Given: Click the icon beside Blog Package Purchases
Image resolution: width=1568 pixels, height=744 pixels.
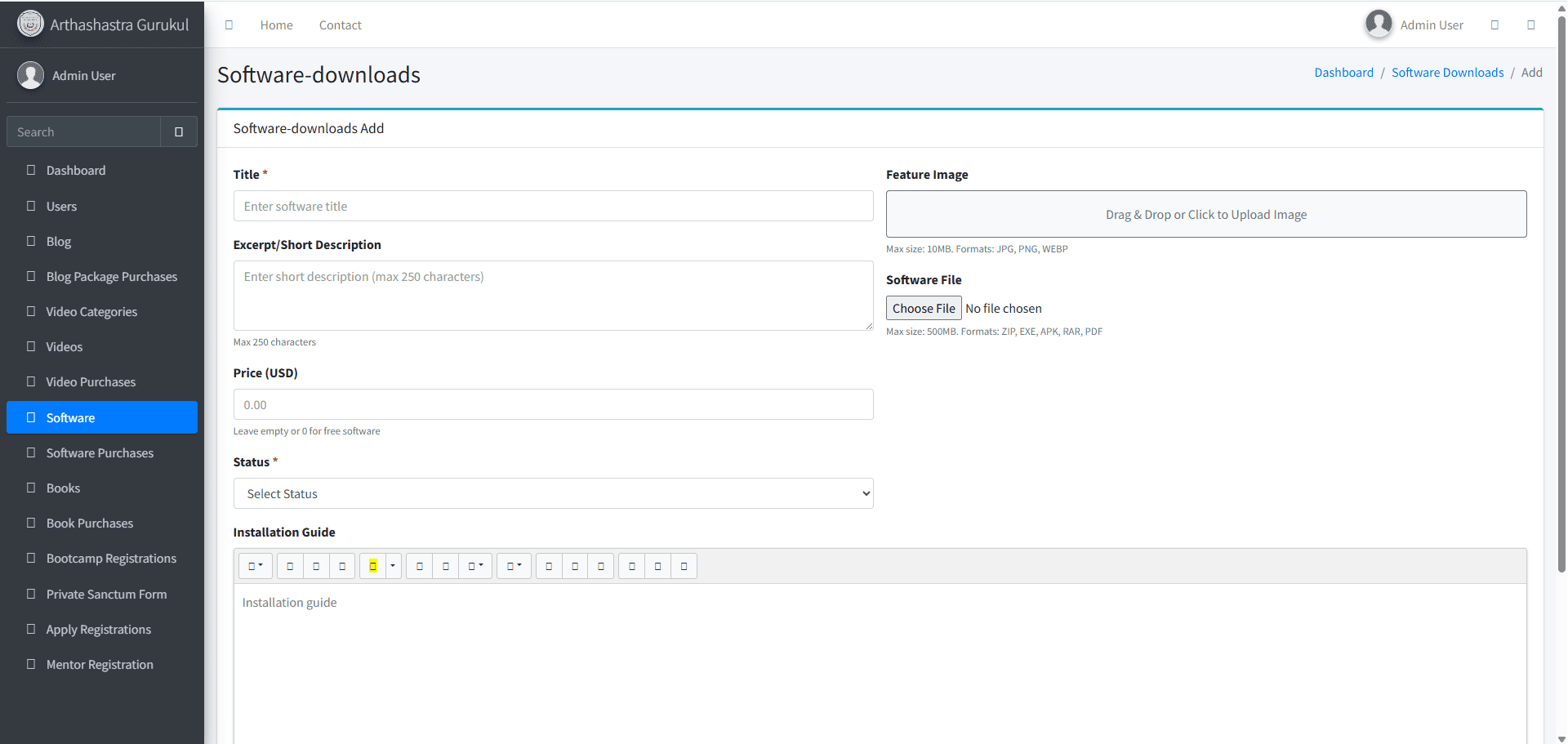Looking at the screenshot, I should [x=31, y=276].
